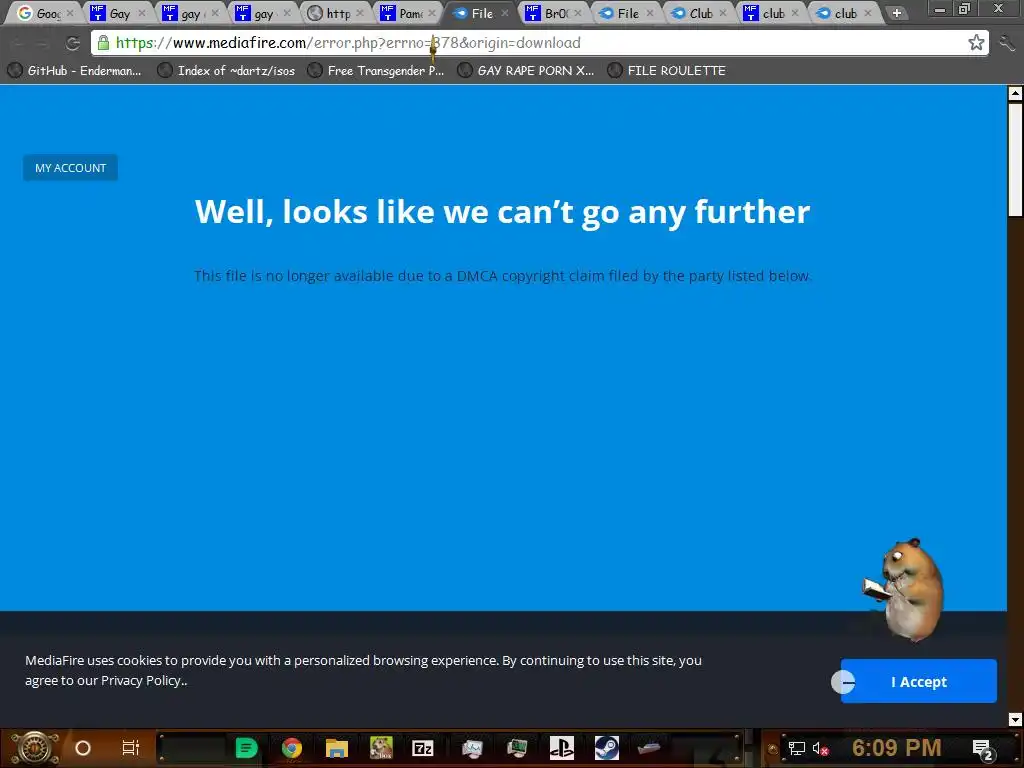Click the 'Well, looks like we can't go any further' heading

coord(502,212)
